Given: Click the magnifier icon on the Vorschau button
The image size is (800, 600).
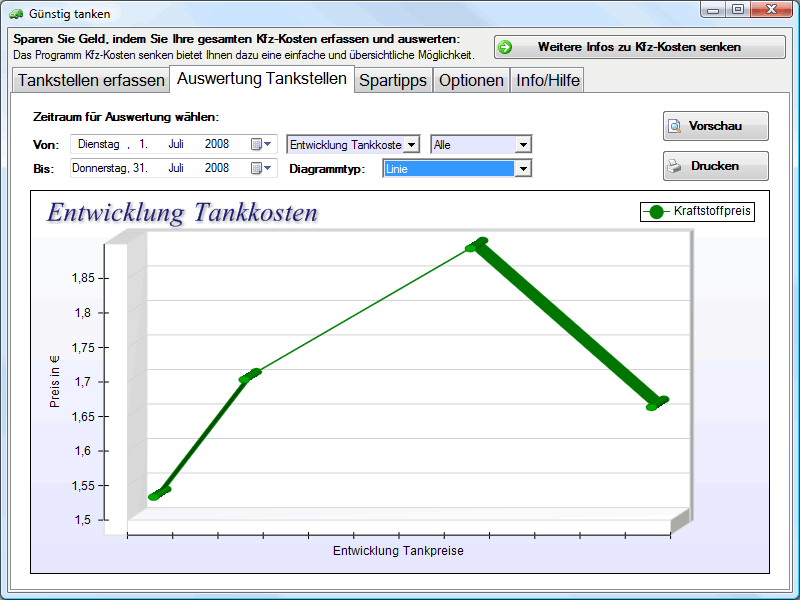Looking at the screenshot, I should pyautogui.click(x=675, y=126).
